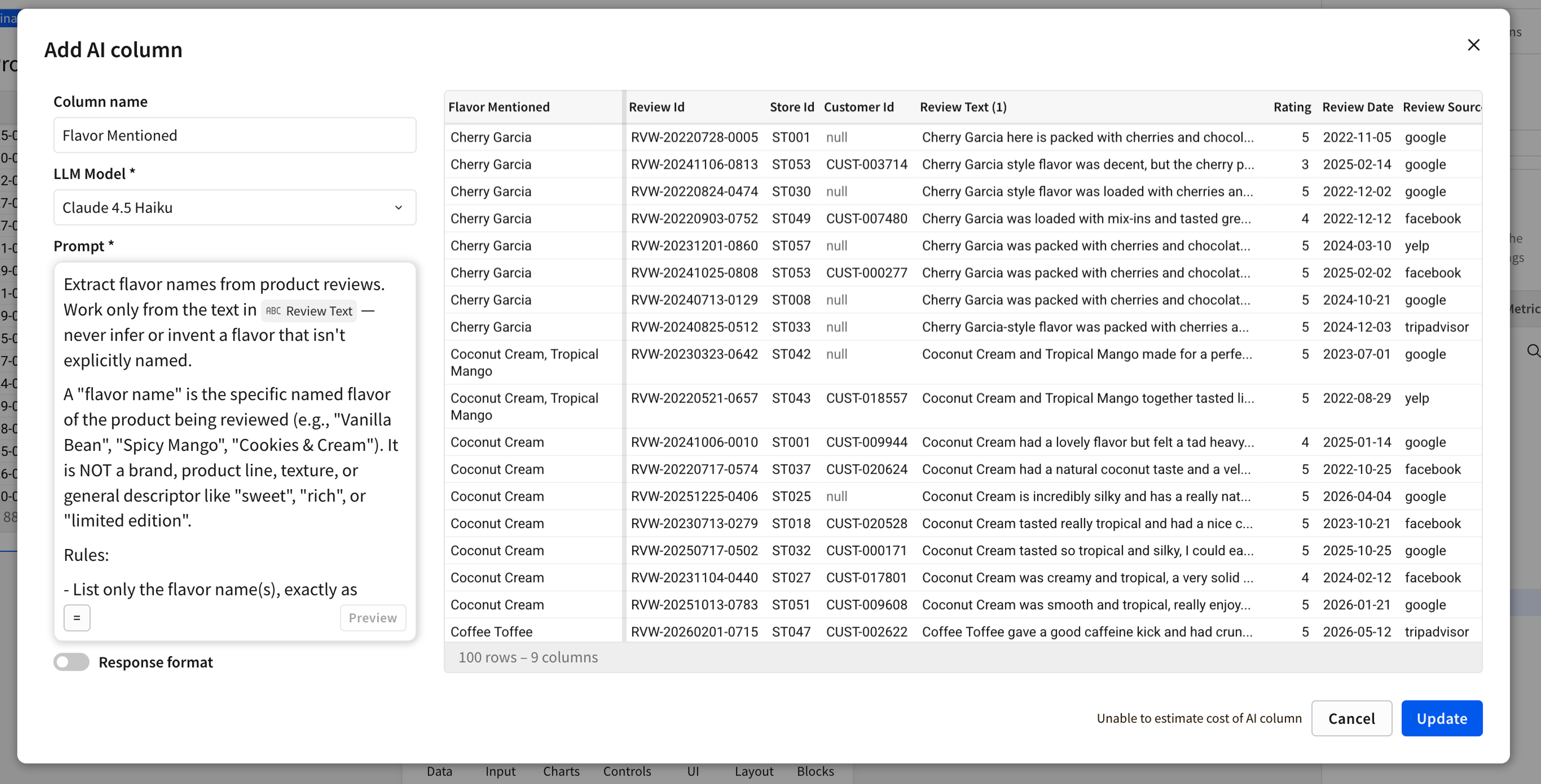This screenshot has width=1541, height=784.
Task: Close the Add AI column dialog
Action: [1474, 45]
